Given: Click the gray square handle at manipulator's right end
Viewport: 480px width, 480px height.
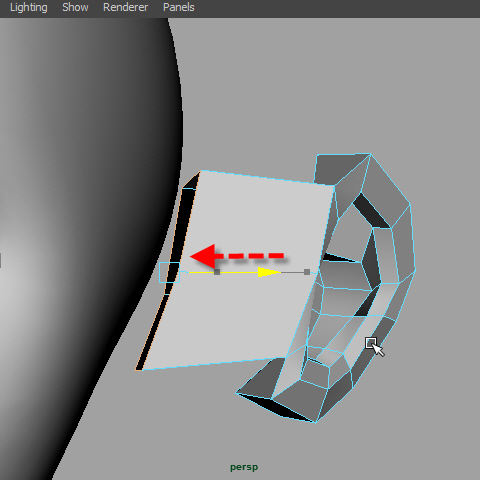Looking at the screenshot, I should (307, 272).
